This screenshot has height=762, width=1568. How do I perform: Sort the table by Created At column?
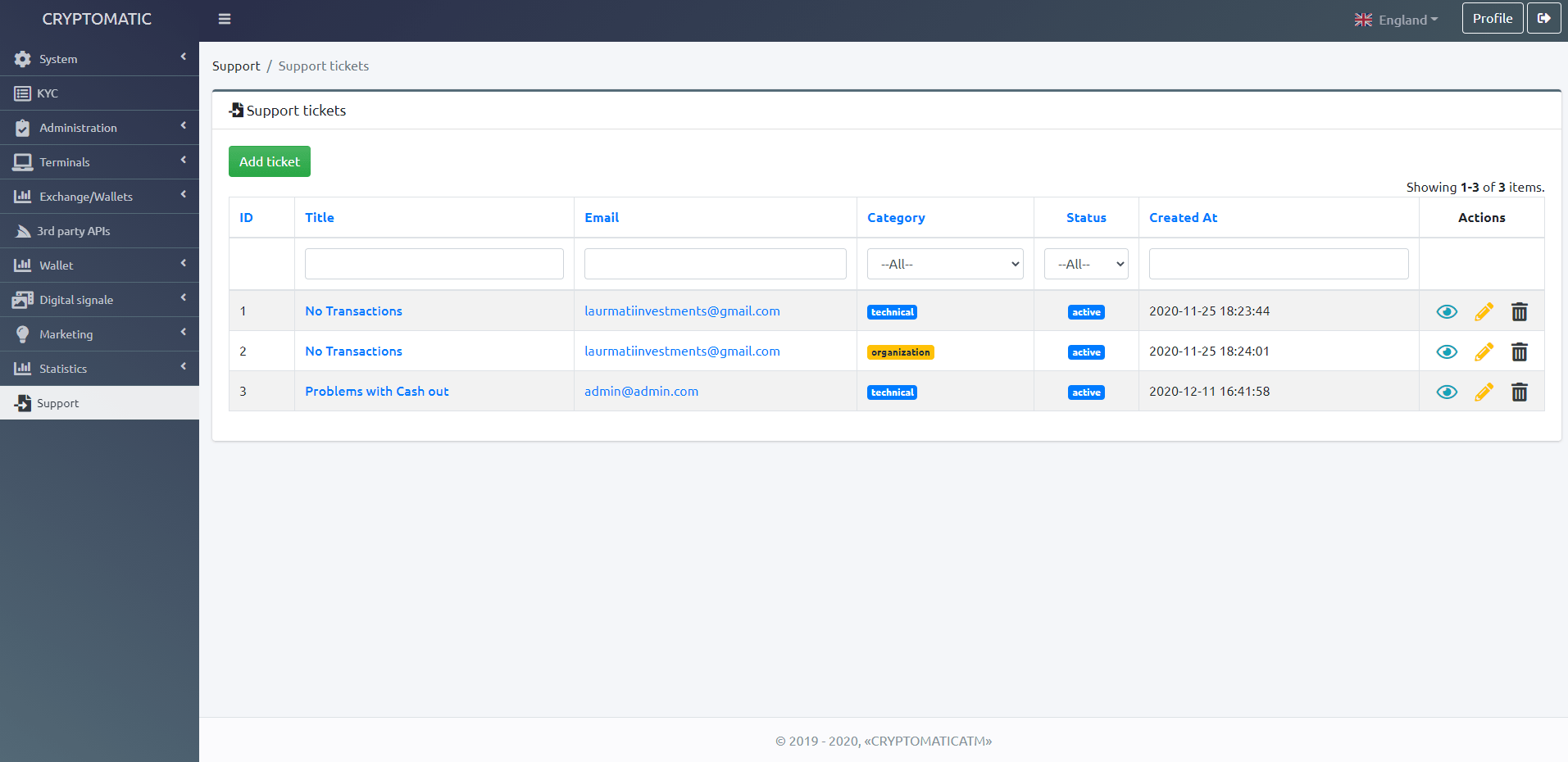point(1183,218)
